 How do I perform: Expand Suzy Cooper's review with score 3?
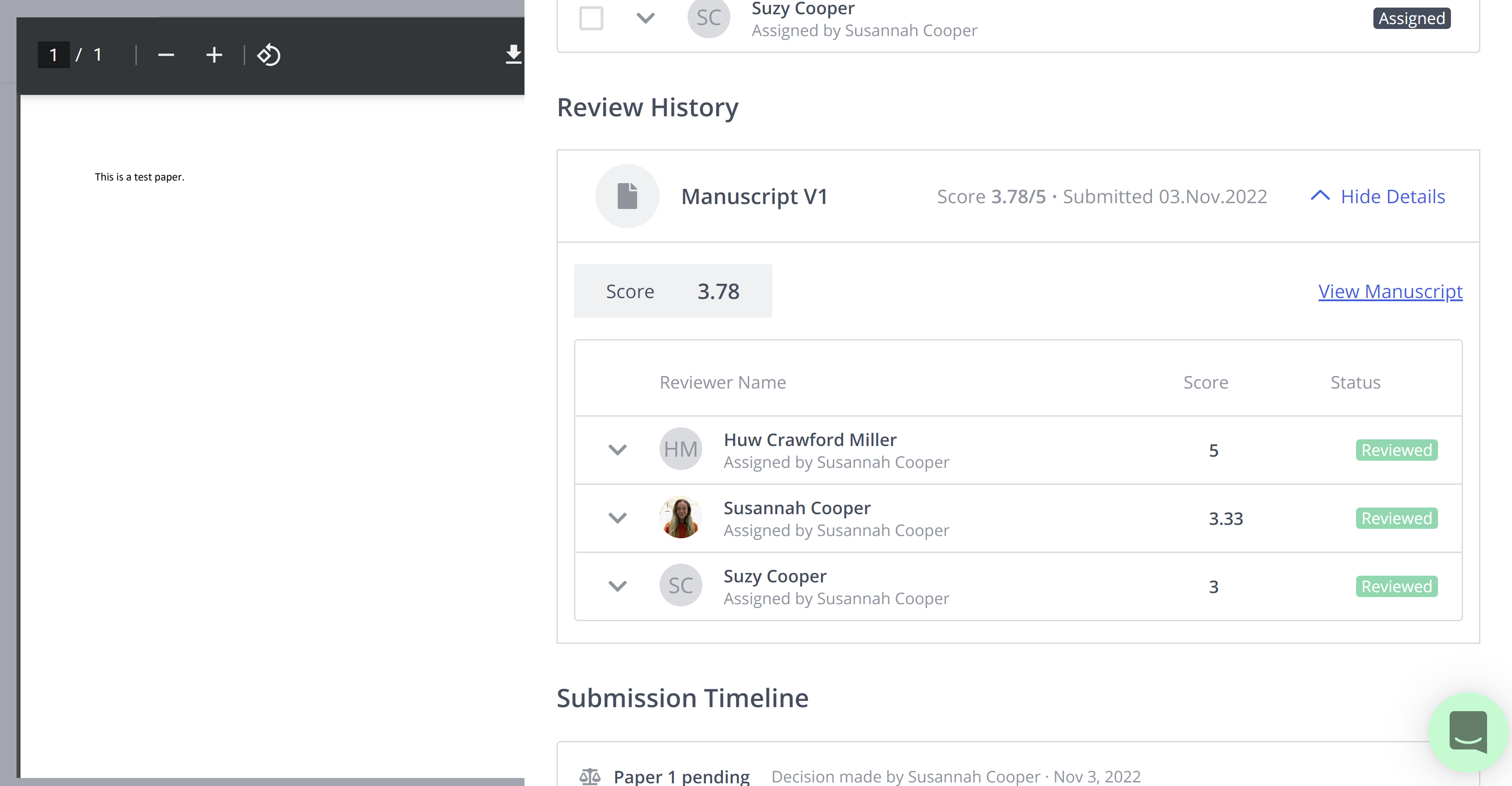618,586
